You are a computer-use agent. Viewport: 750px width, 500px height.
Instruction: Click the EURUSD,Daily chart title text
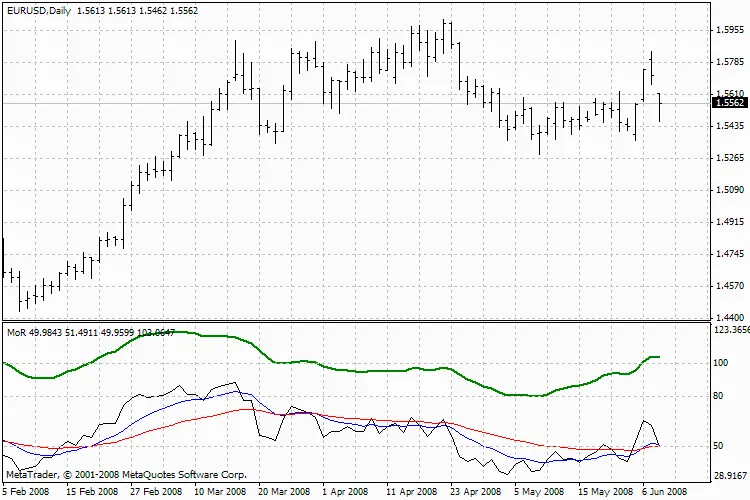35,8
